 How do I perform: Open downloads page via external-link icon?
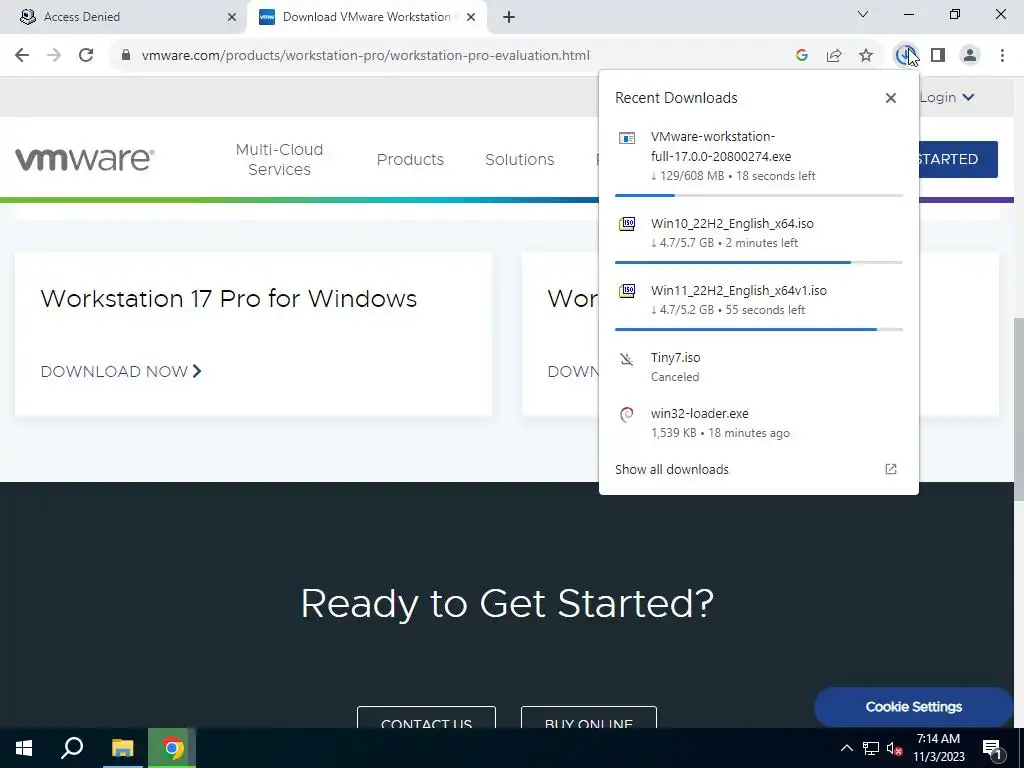891,469
